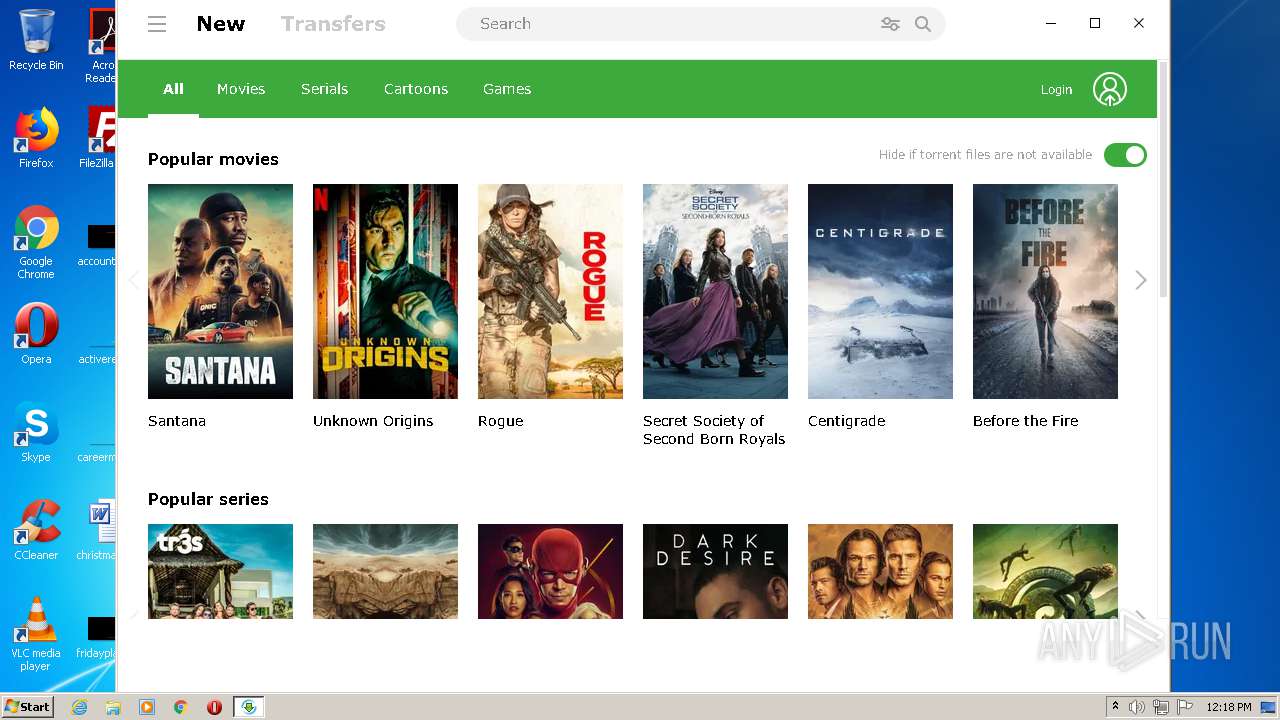Screen dimensions: 1280x720
Task: Open File Explorer from the taskbar
Action: click(113, 707)
